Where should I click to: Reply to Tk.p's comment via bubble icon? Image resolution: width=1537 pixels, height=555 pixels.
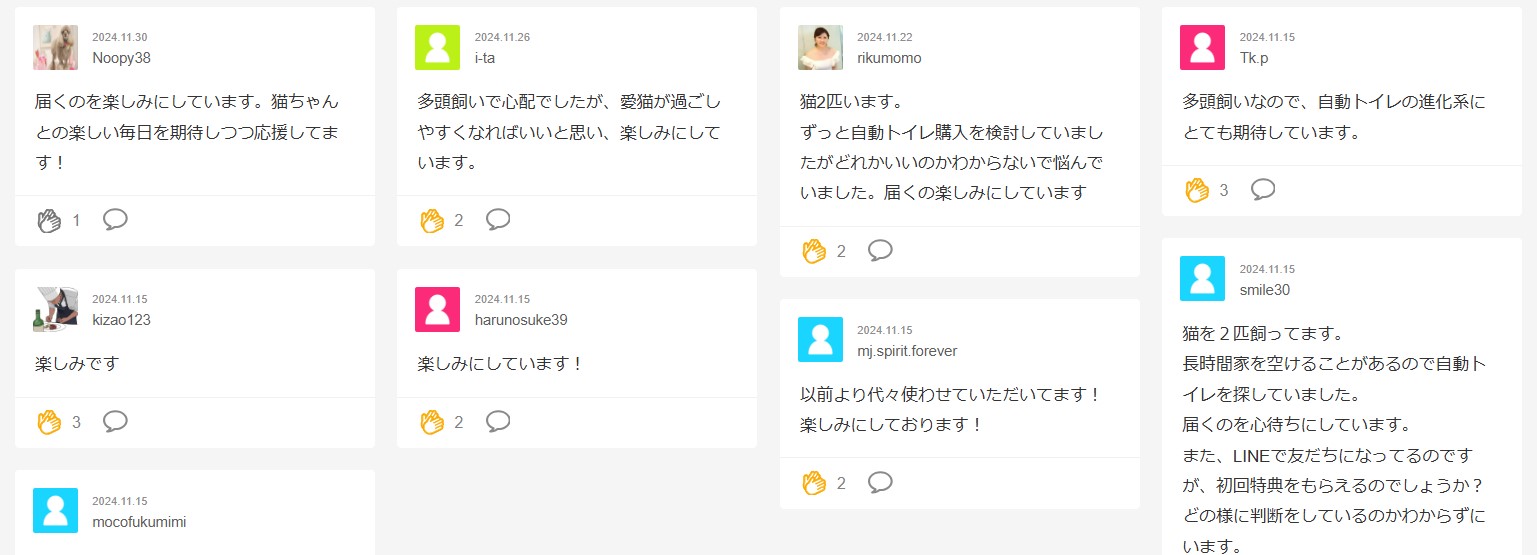(1263, 189)
